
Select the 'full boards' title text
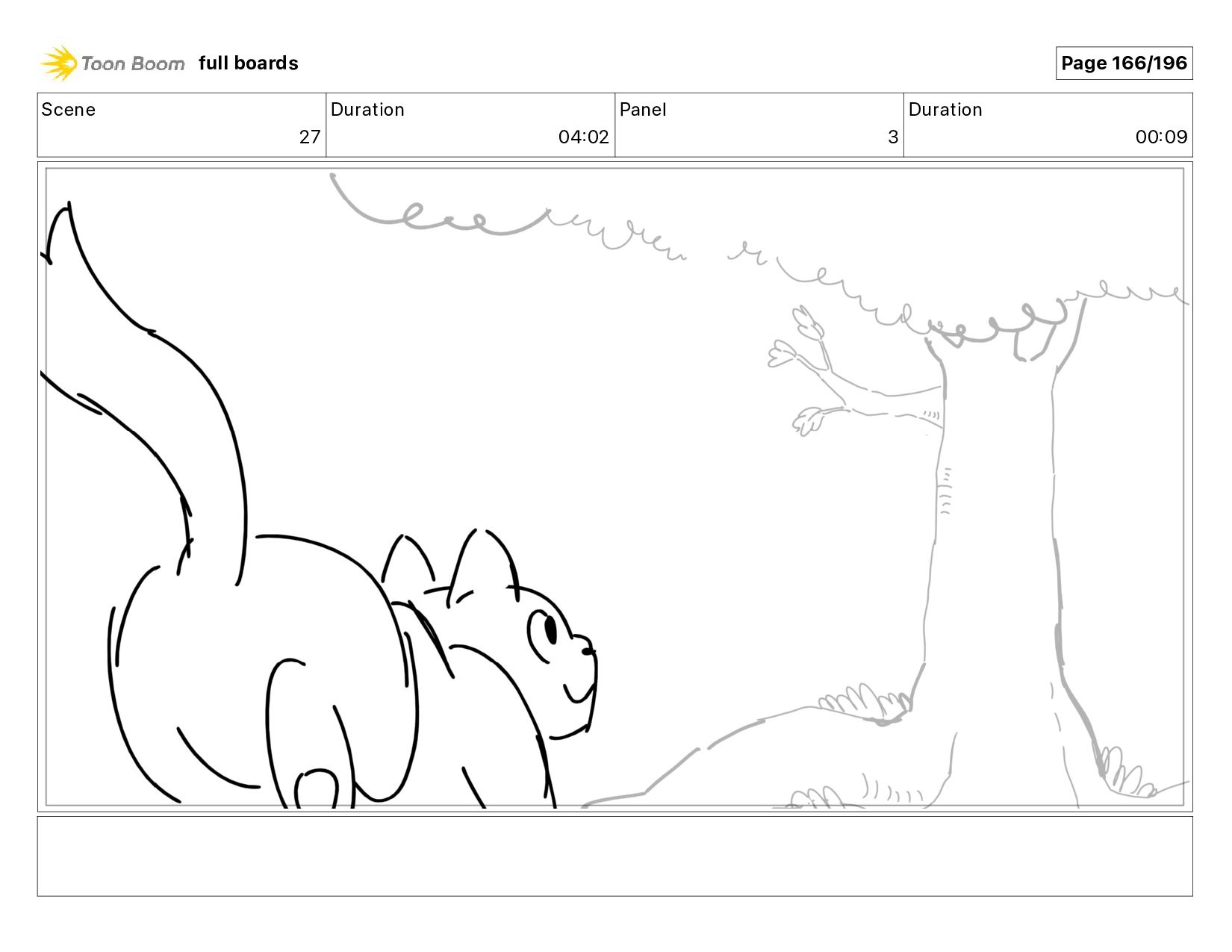pos(249,63)
